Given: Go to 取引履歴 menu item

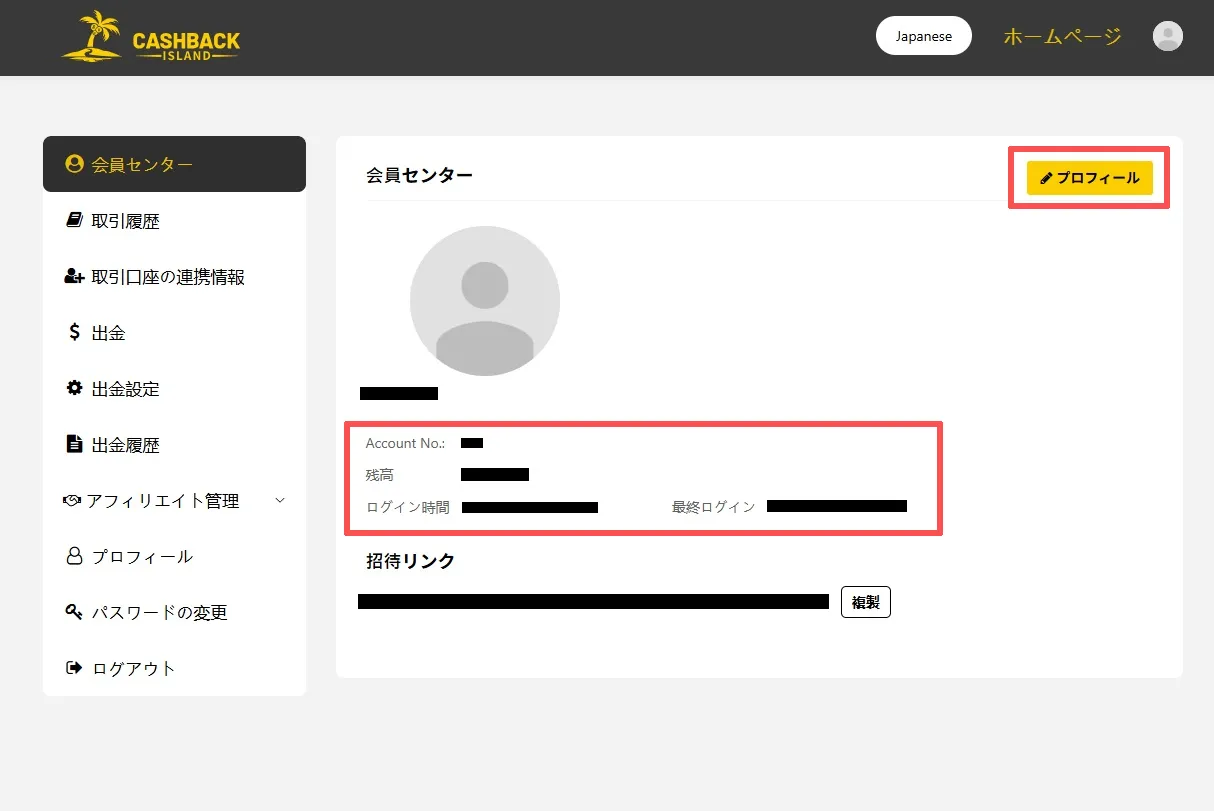Looking at the screenshot, I should point(125,221).
